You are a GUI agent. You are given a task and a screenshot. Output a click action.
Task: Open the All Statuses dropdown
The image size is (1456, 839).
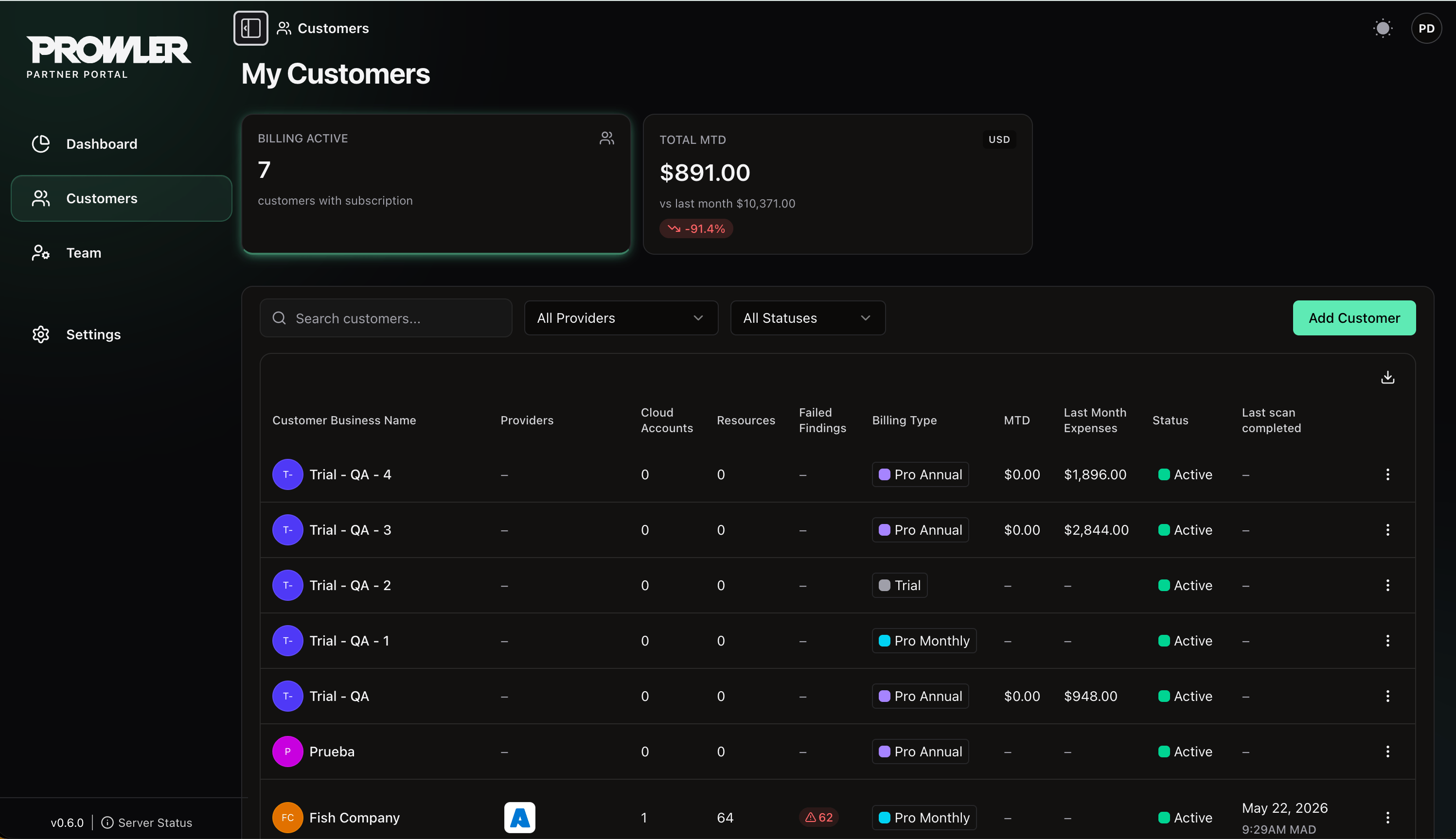(808, 318)
